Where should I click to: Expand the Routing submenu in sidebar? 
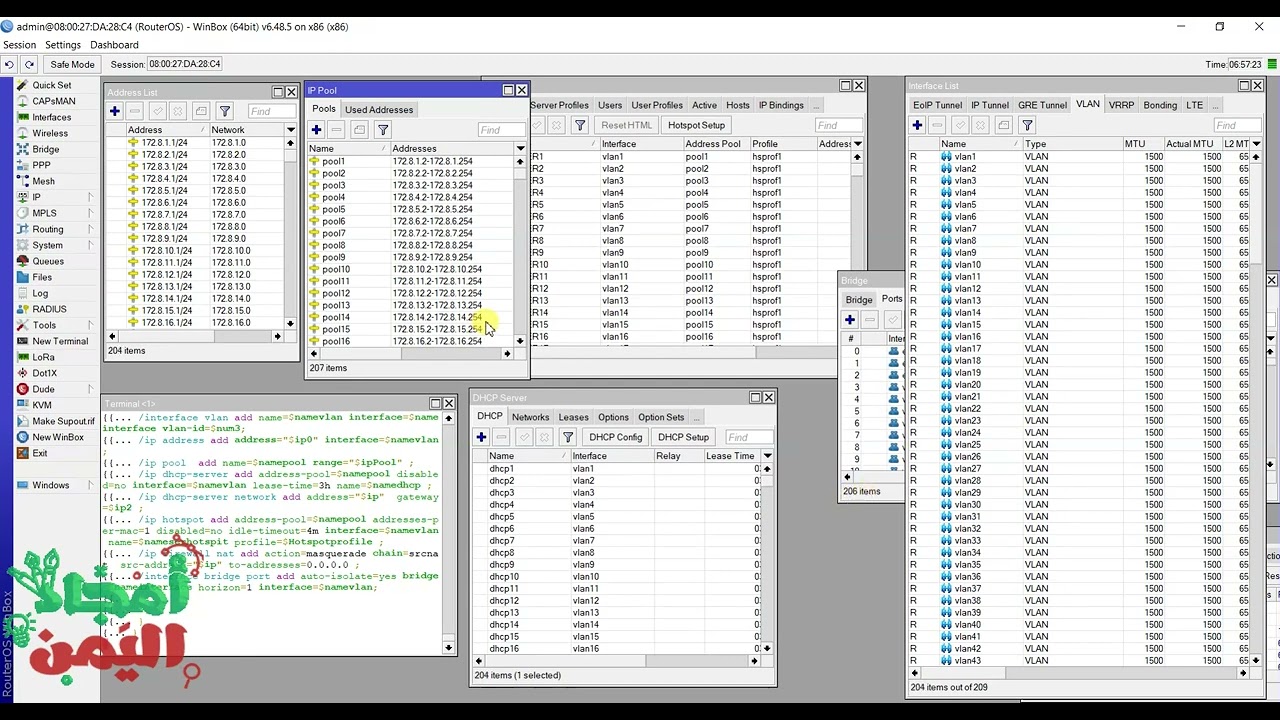(x=47, y=229)
